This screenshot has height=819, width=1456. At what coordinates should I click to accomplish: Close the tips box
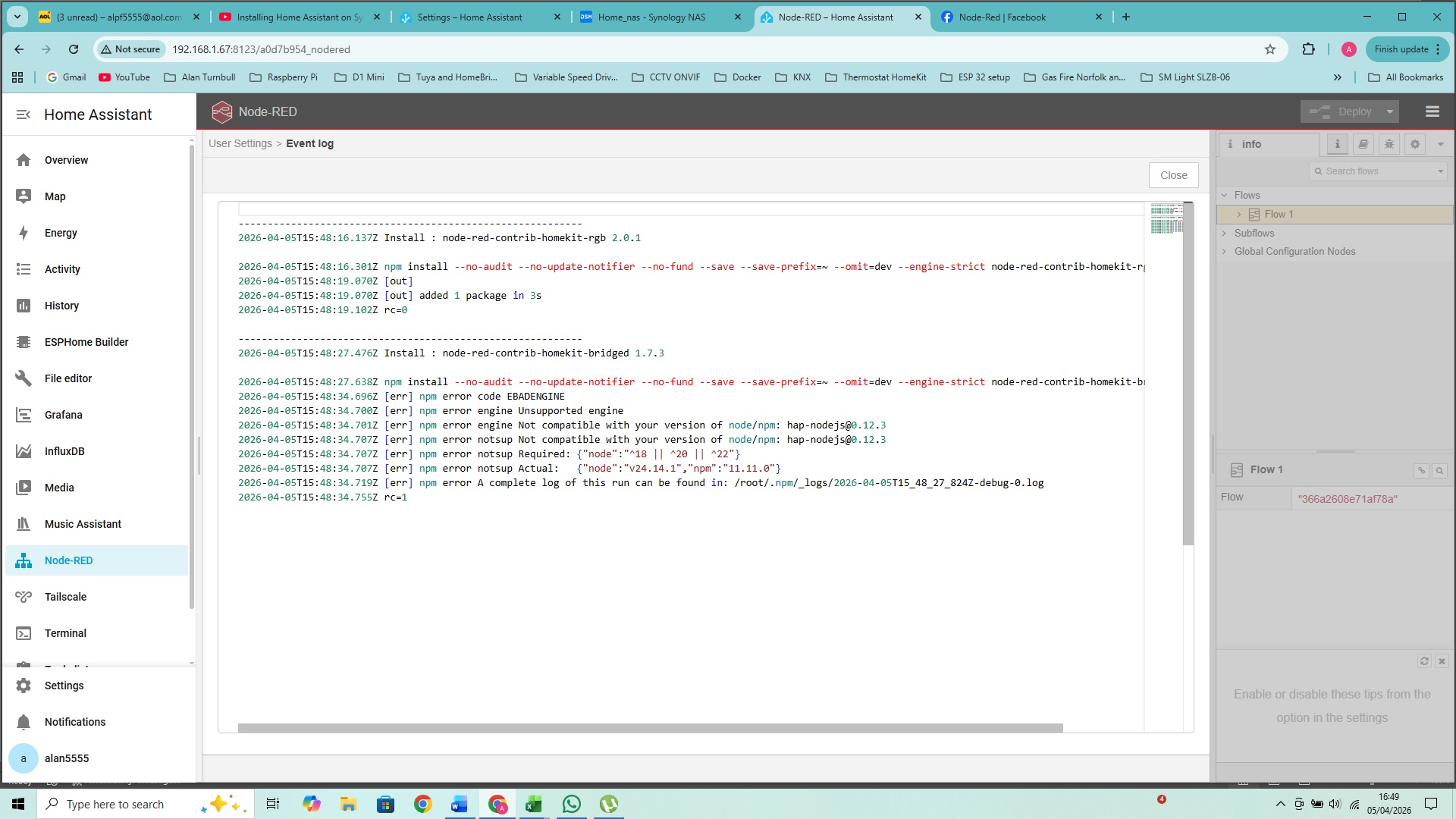(x=1442, y=661)
